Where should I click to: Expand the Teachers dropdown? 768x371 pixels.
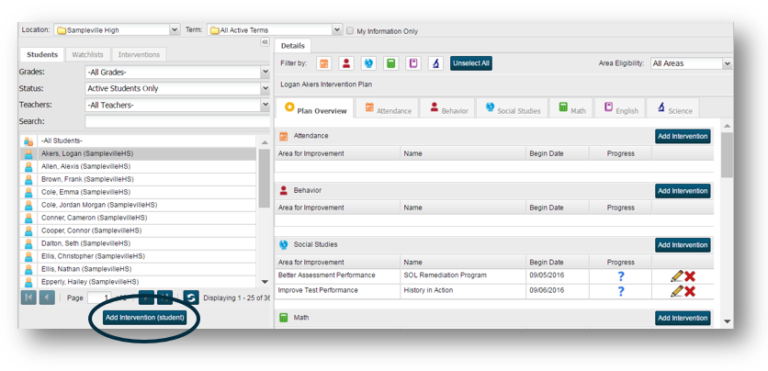(177, 105)
